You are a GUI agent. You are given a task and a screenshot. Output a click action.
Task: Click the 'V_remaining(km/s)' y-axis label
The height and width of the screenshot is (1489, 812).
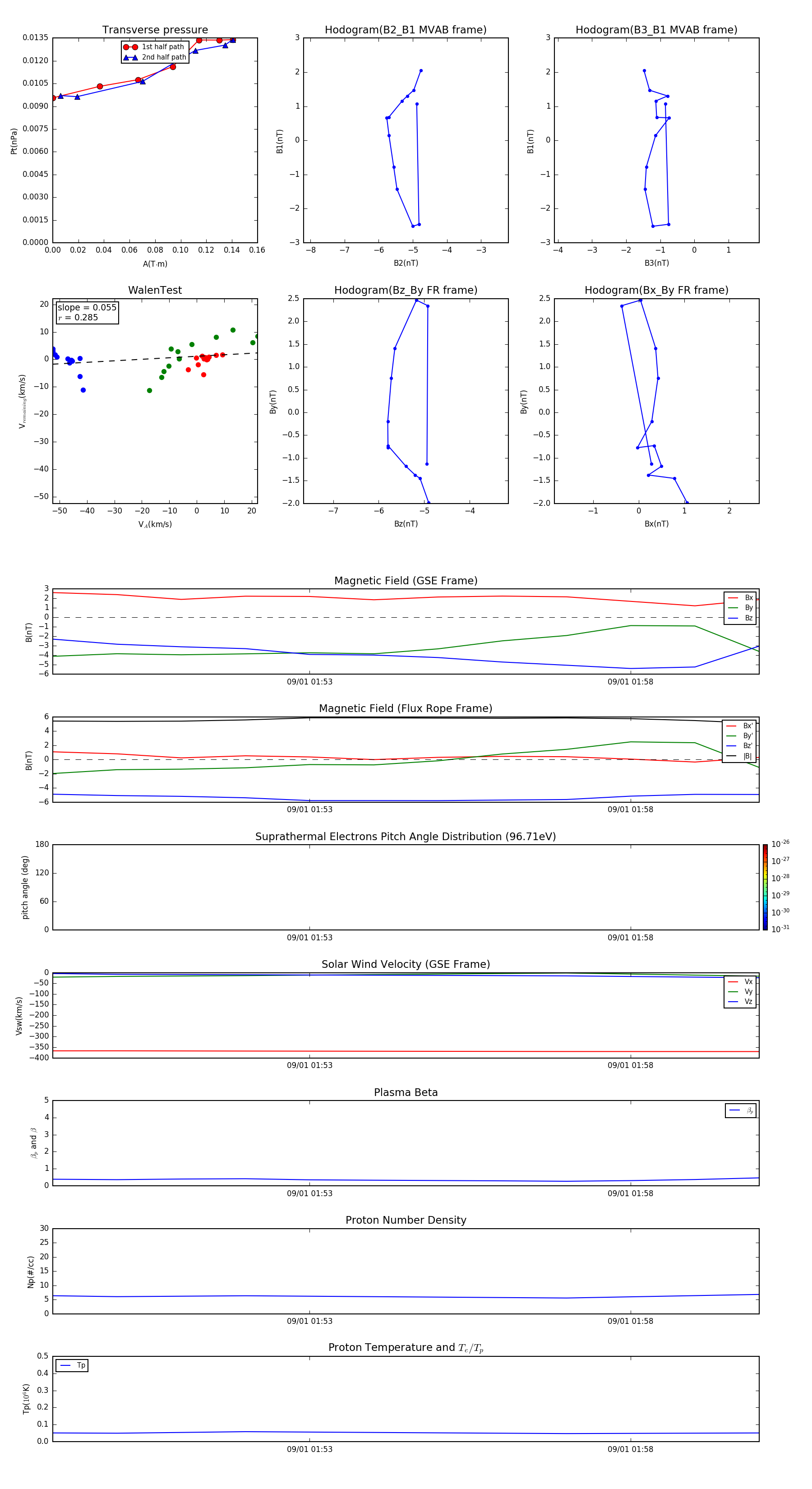pos(22,401)
